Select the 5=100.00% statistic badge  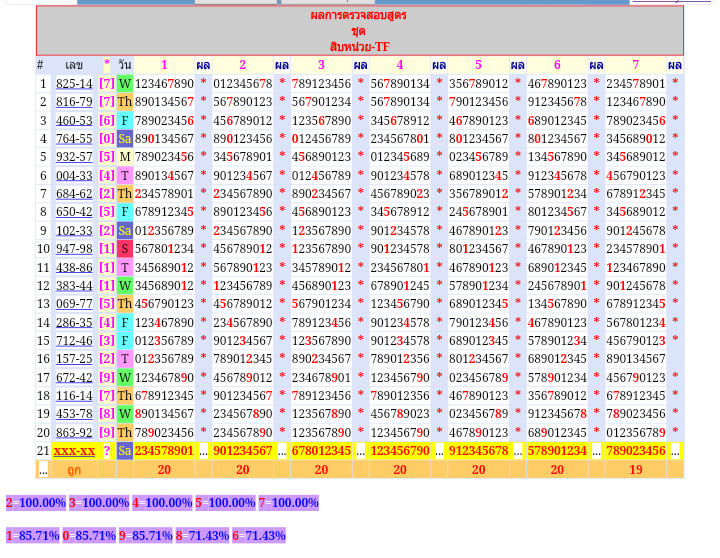click(x=225, y=502)
